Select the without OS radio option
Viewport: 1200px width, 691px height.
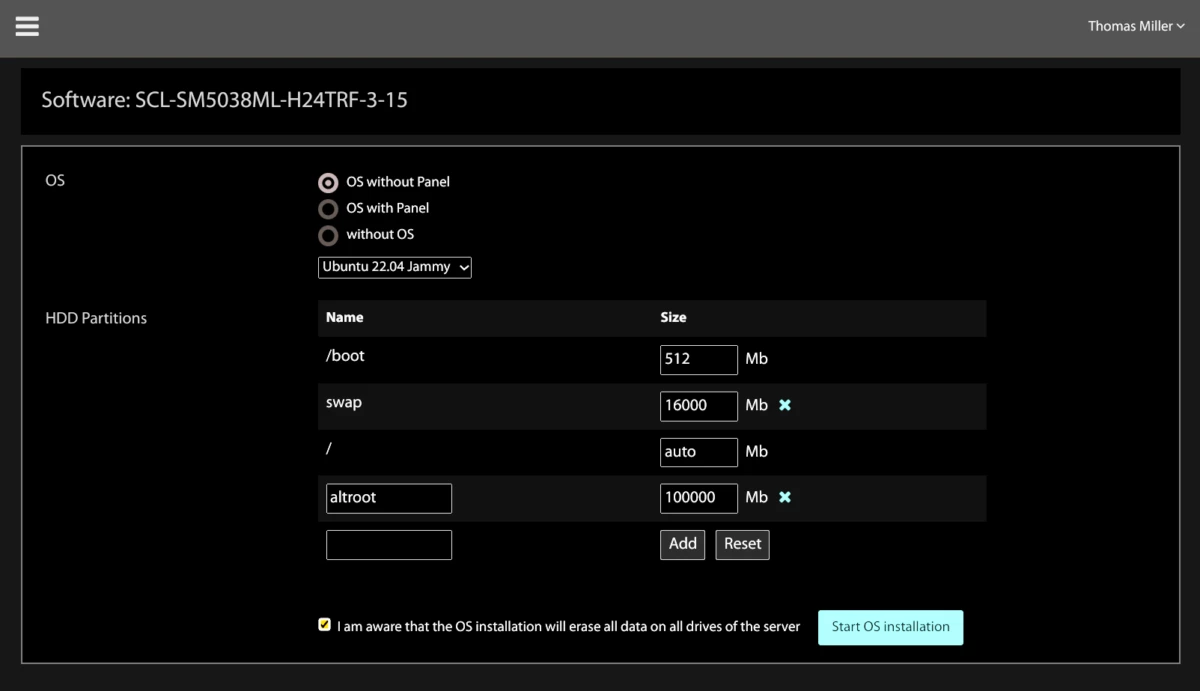tap(328, 236)
